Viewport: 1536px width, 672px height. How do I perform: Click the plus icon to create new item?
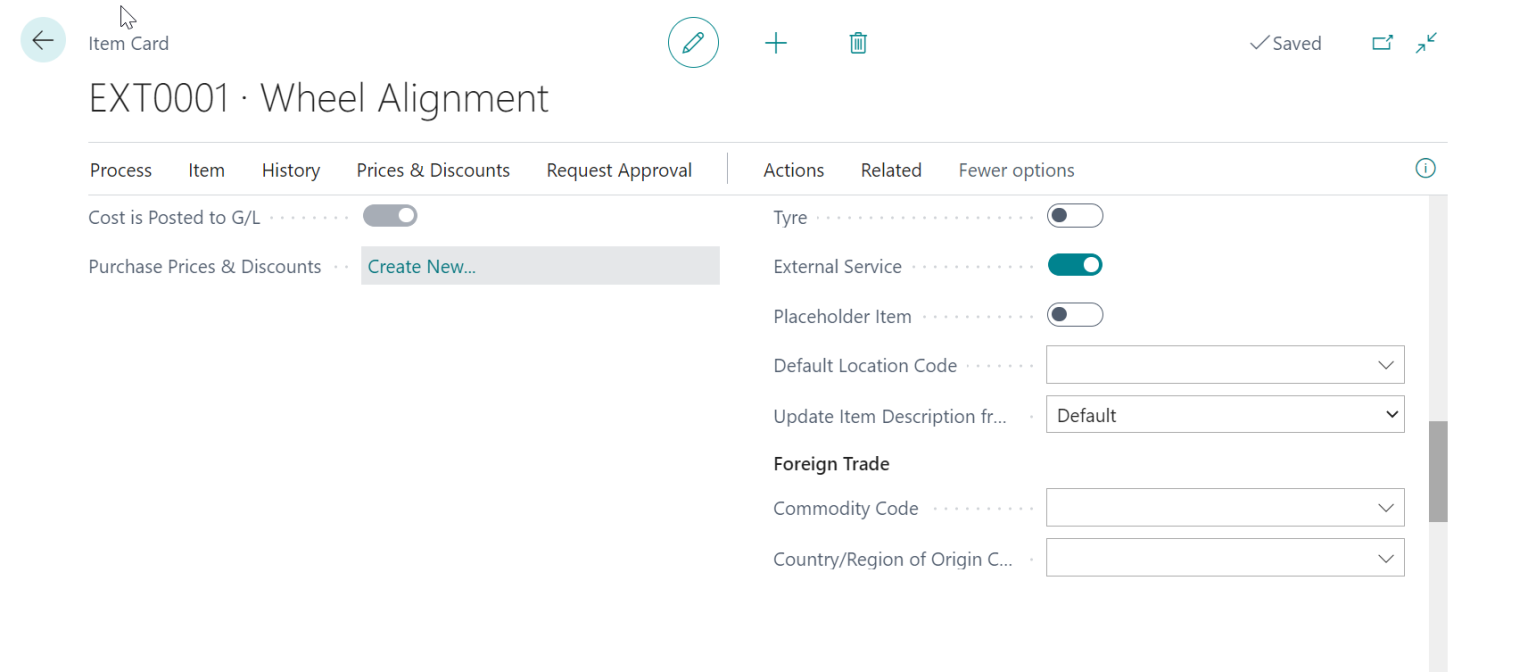(775, 43)
